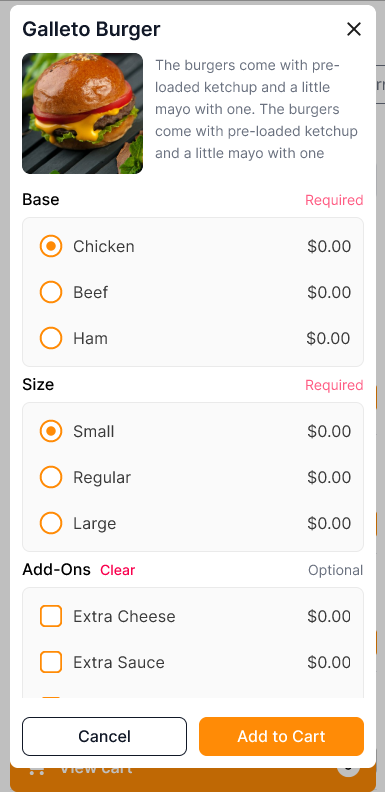The height and width of the screenshot is (792, 385).
Task: Select Large size radio button
Action: click(x=51, y=523)
